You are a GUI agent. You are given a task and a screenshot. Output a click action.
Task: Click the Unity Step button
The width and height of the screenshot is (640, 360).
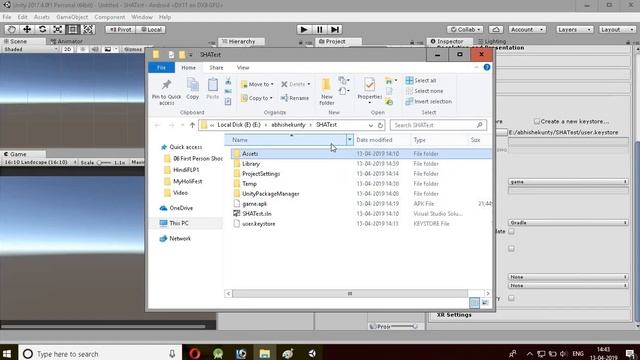[335, 29]
